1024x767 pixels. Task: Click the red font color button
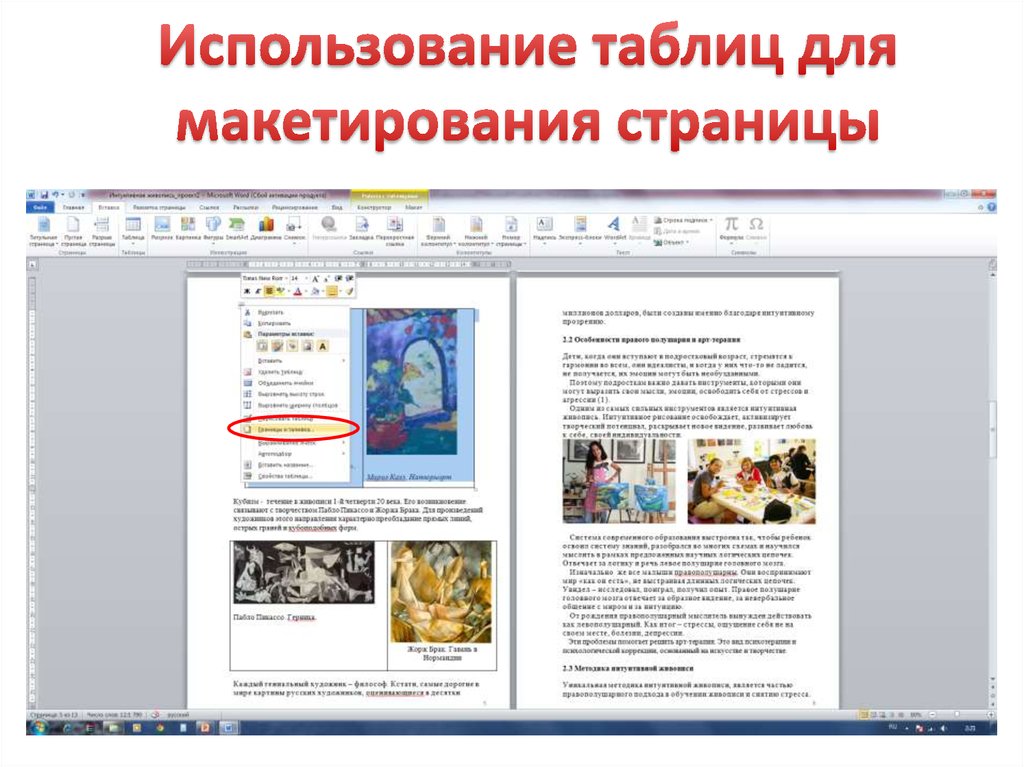point(297,291)
